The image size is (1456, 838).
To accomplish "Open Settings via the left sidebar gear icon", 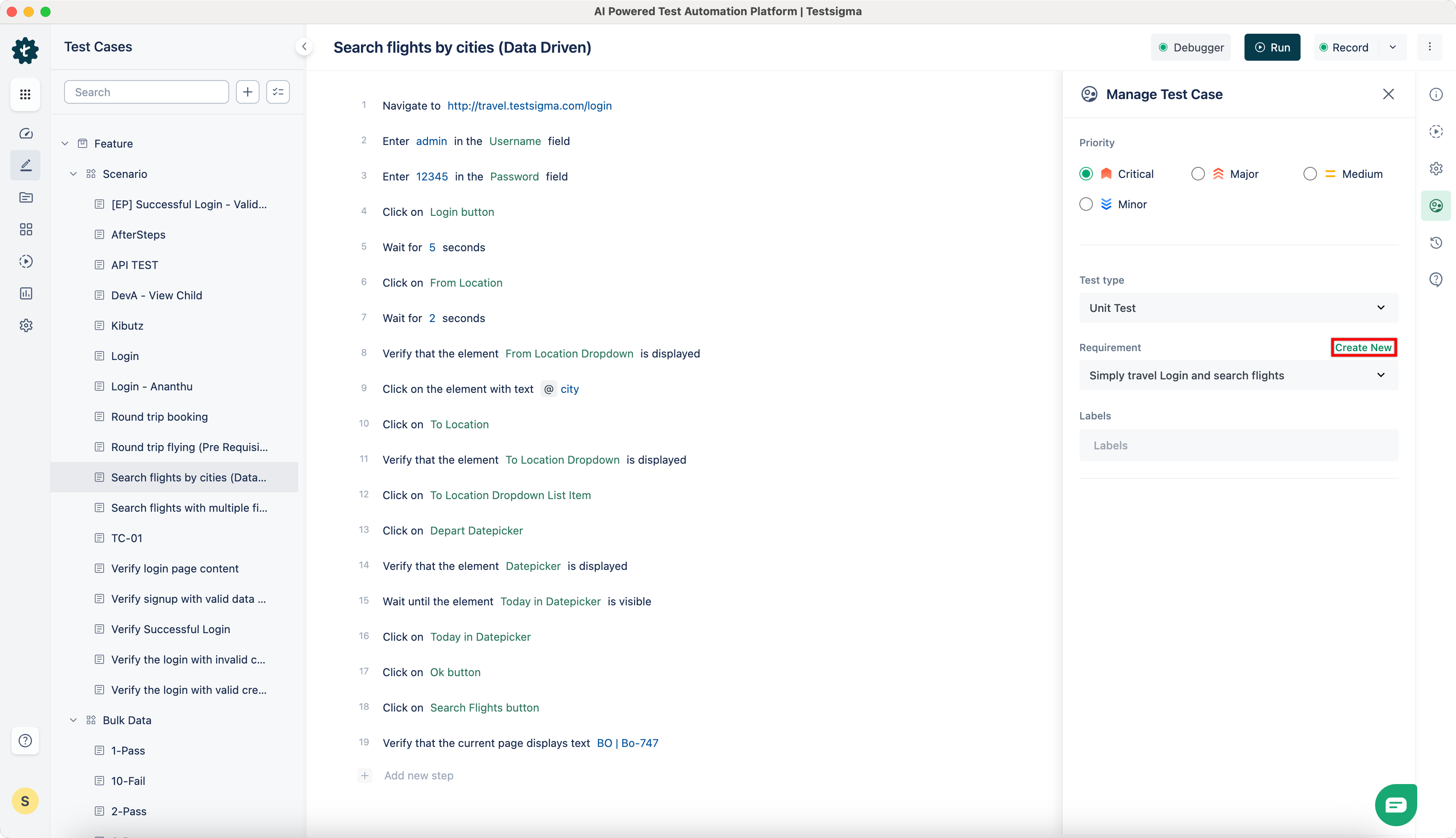I will [x=25, y=325].
